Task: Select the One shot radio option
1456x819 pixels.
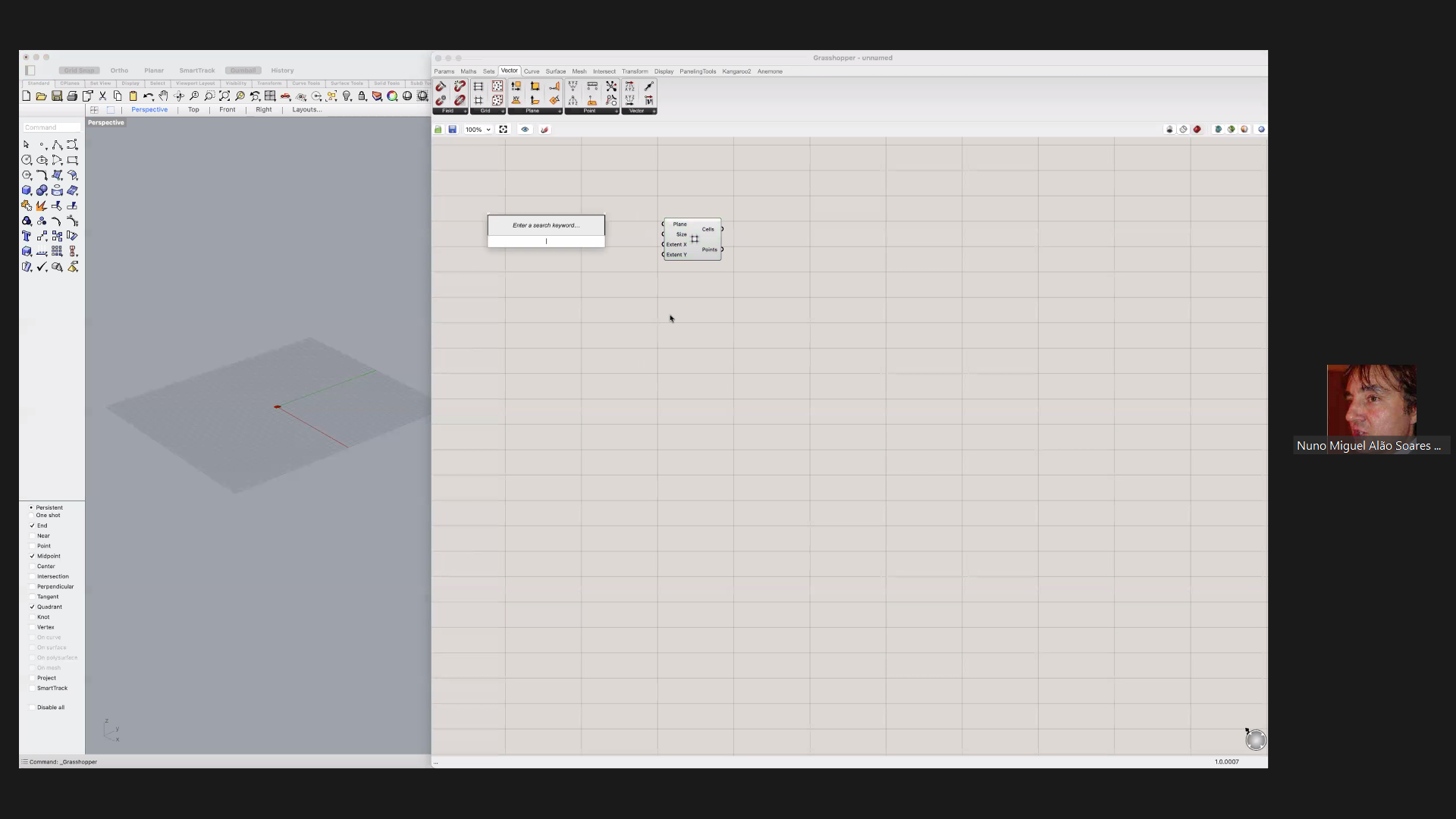Action: point(31,516)
